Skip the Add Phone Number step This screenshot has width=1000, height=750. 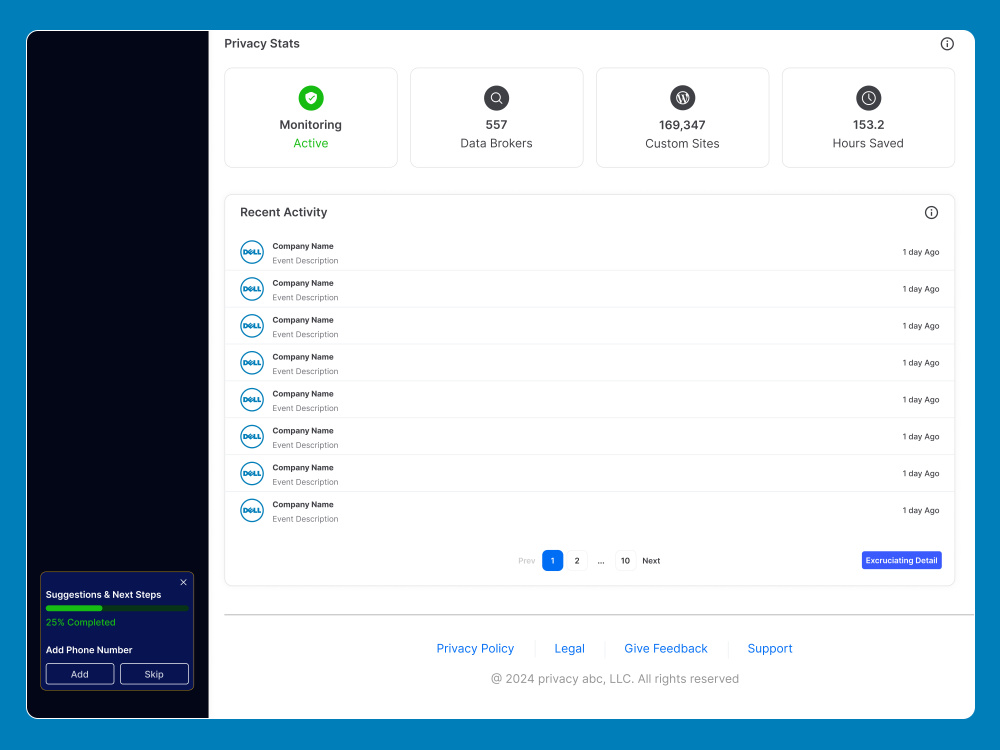[x=154, y=674]
